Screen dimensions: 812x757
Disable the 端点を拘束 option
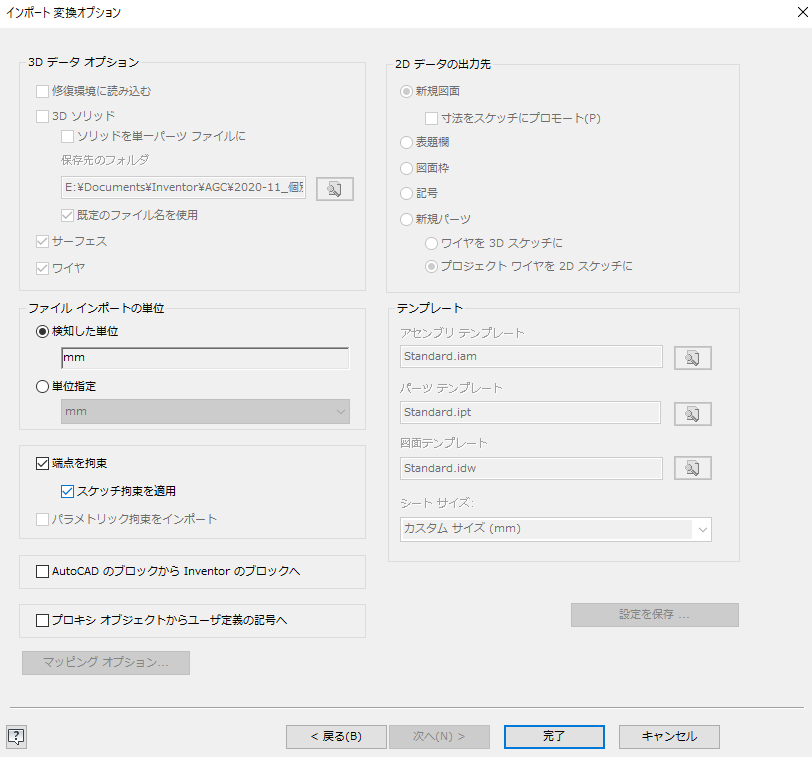(x=42, y=463)
